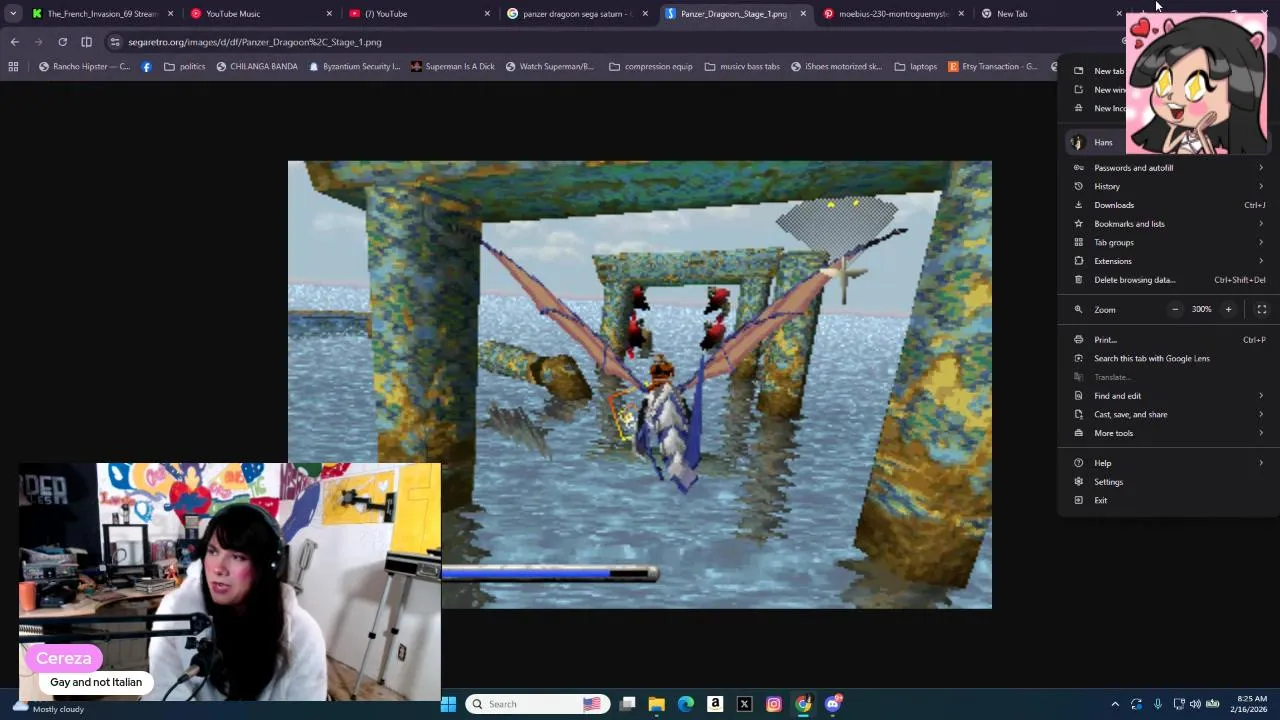1280x720 pixels.
Task: Open Instagram from taskbar
Action: pyautogui.click(x=773, y=704)
